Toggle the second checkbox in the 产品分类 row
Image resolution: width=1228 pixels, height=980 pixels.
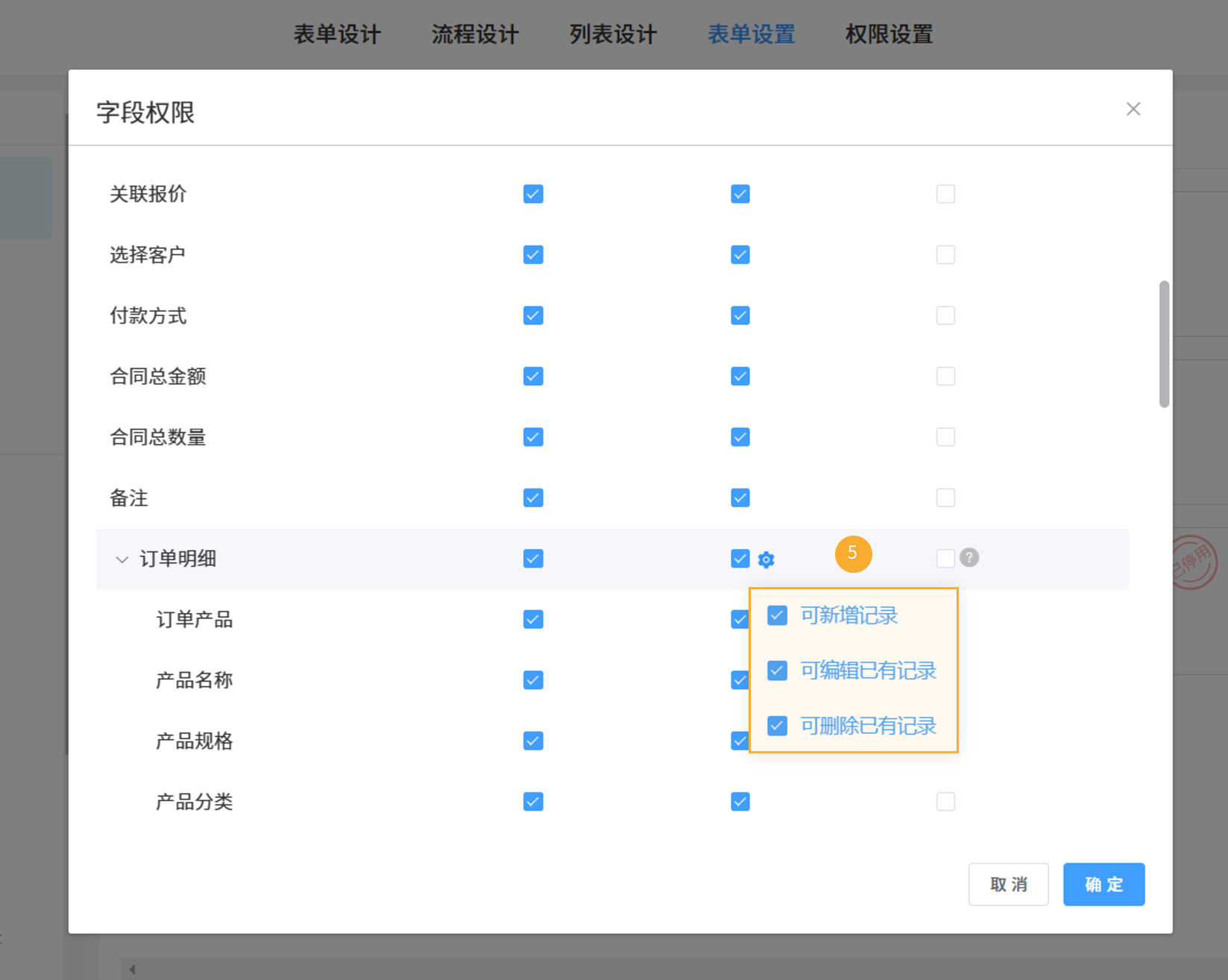(740, 802)
